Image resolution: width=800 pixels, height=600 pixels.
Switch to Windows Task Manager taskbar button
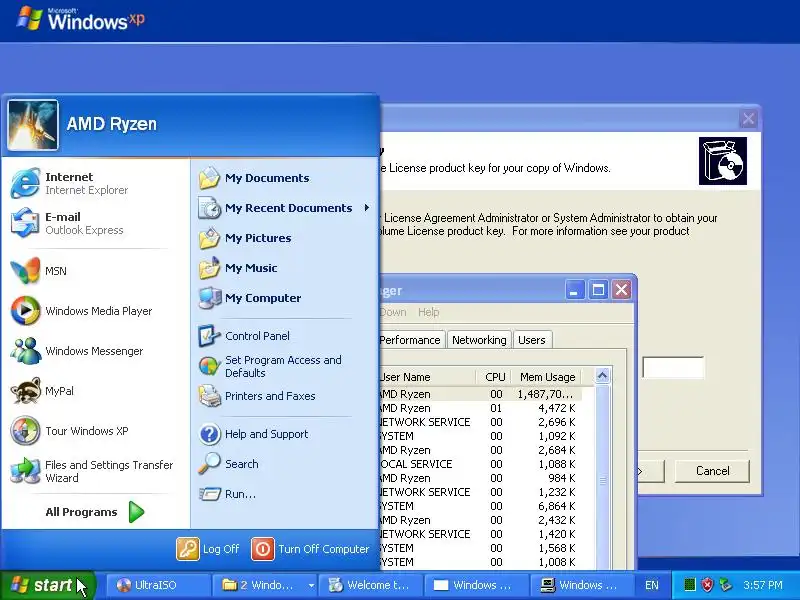tap(583, 585)
